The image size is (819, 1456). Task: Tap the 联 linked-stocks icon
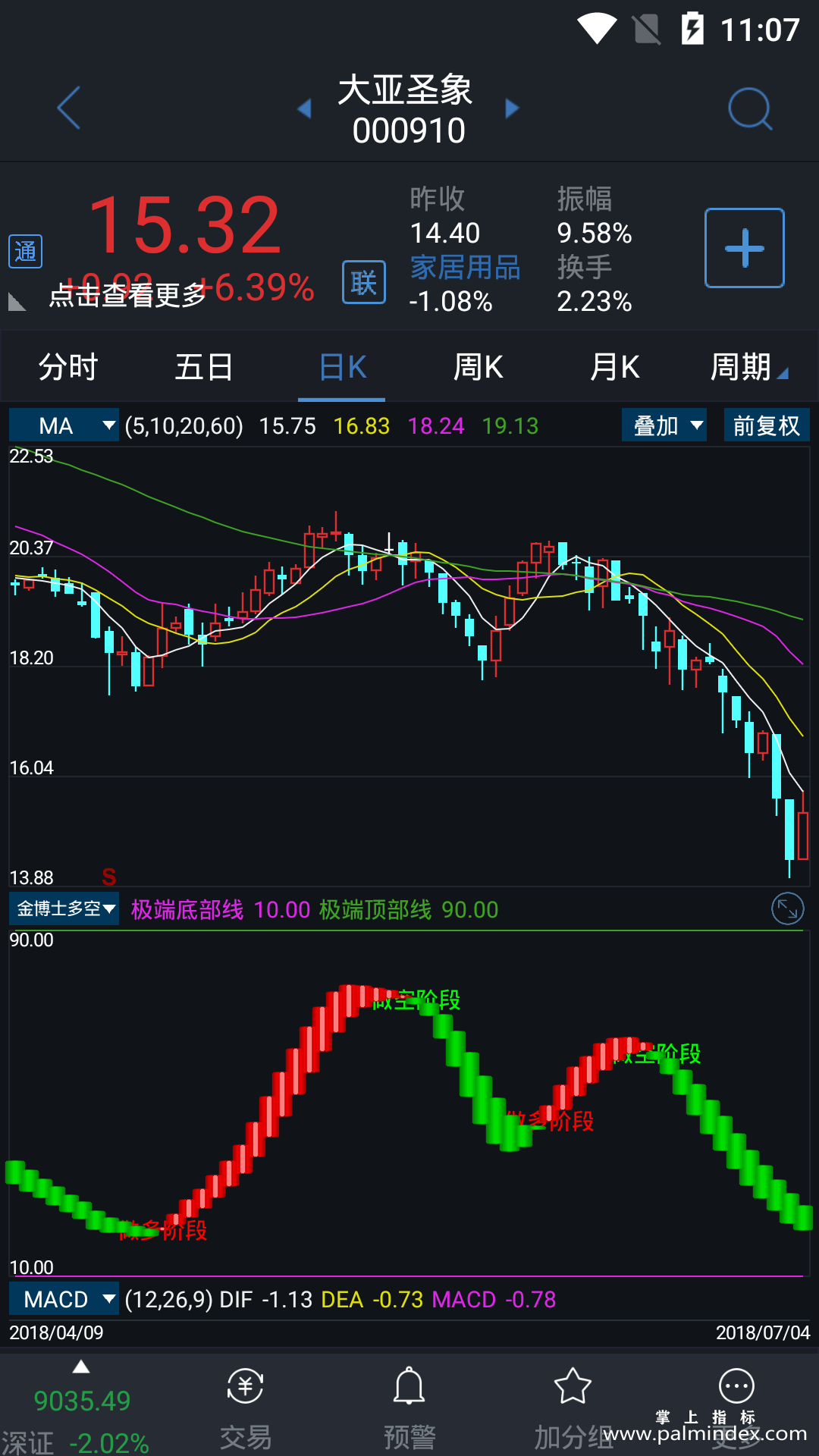[x=364, y=282]
